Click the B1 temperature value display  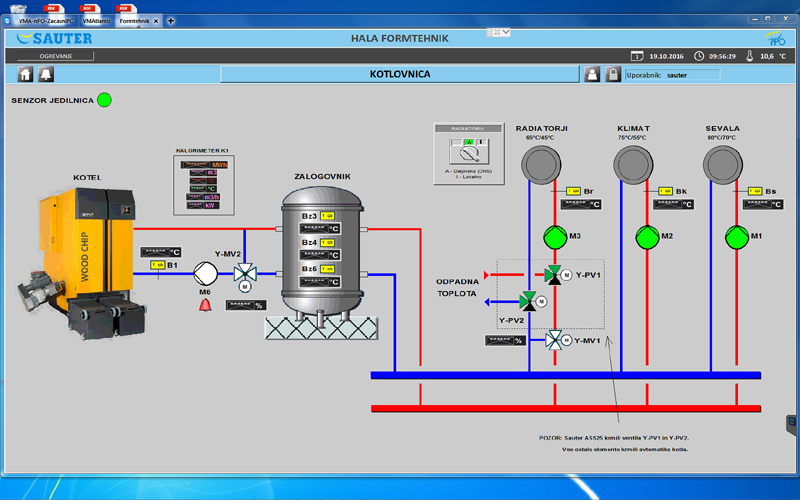coord(161,252)
